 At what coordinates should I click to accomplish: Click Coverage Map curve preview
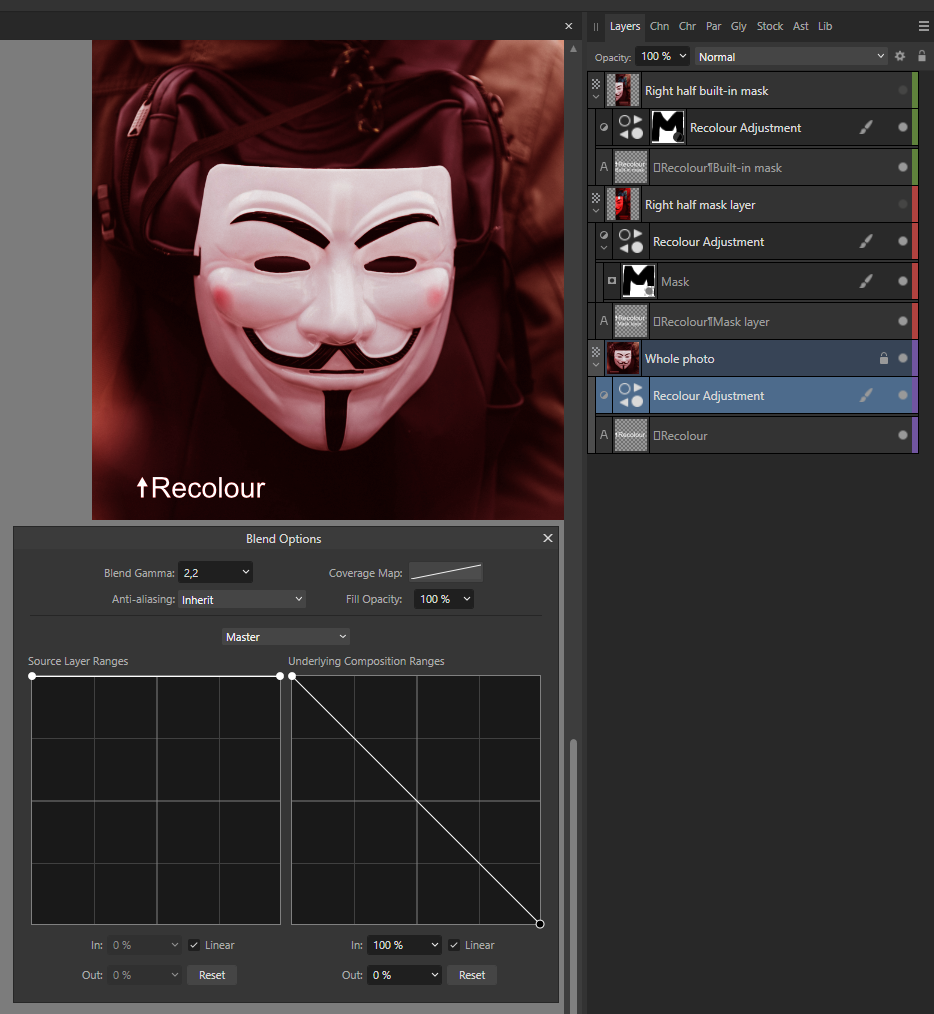(x=446, y=572)
